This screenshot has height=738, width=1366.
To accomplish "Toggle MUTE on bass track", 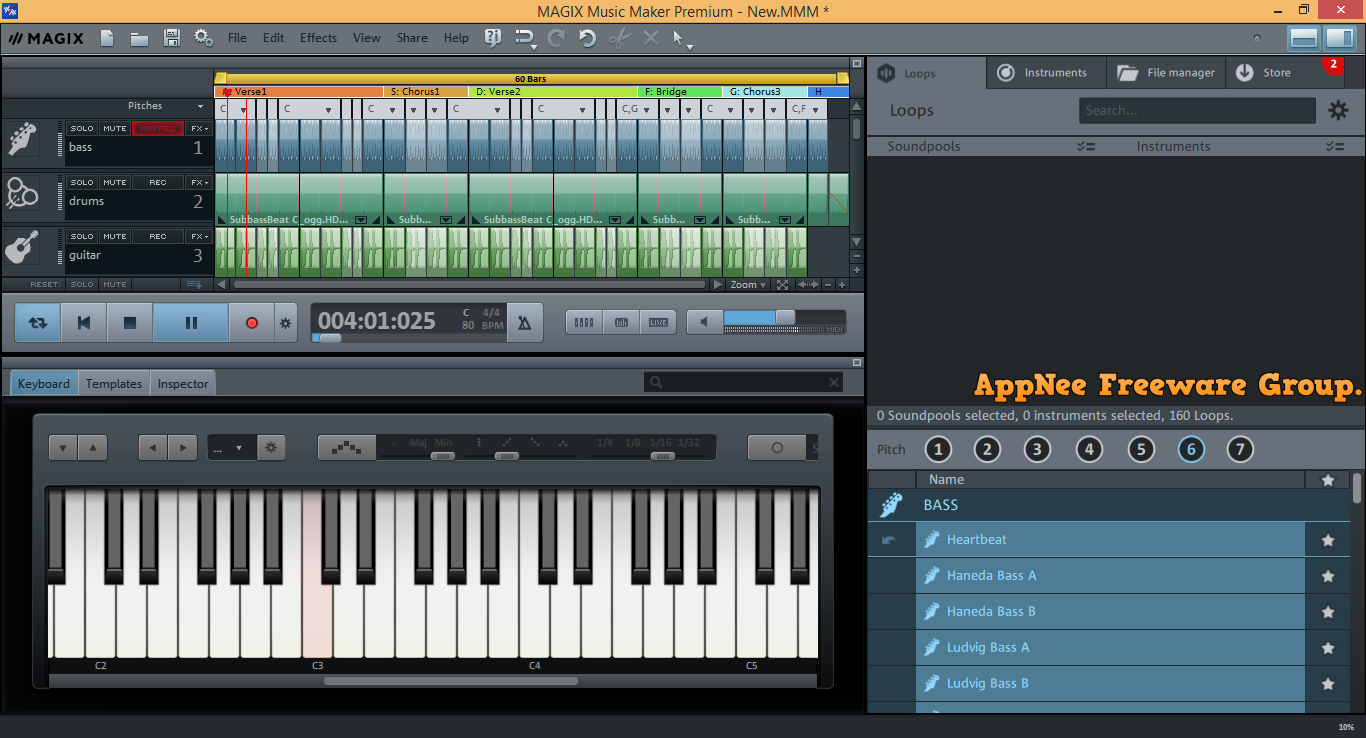I will 115,128.
